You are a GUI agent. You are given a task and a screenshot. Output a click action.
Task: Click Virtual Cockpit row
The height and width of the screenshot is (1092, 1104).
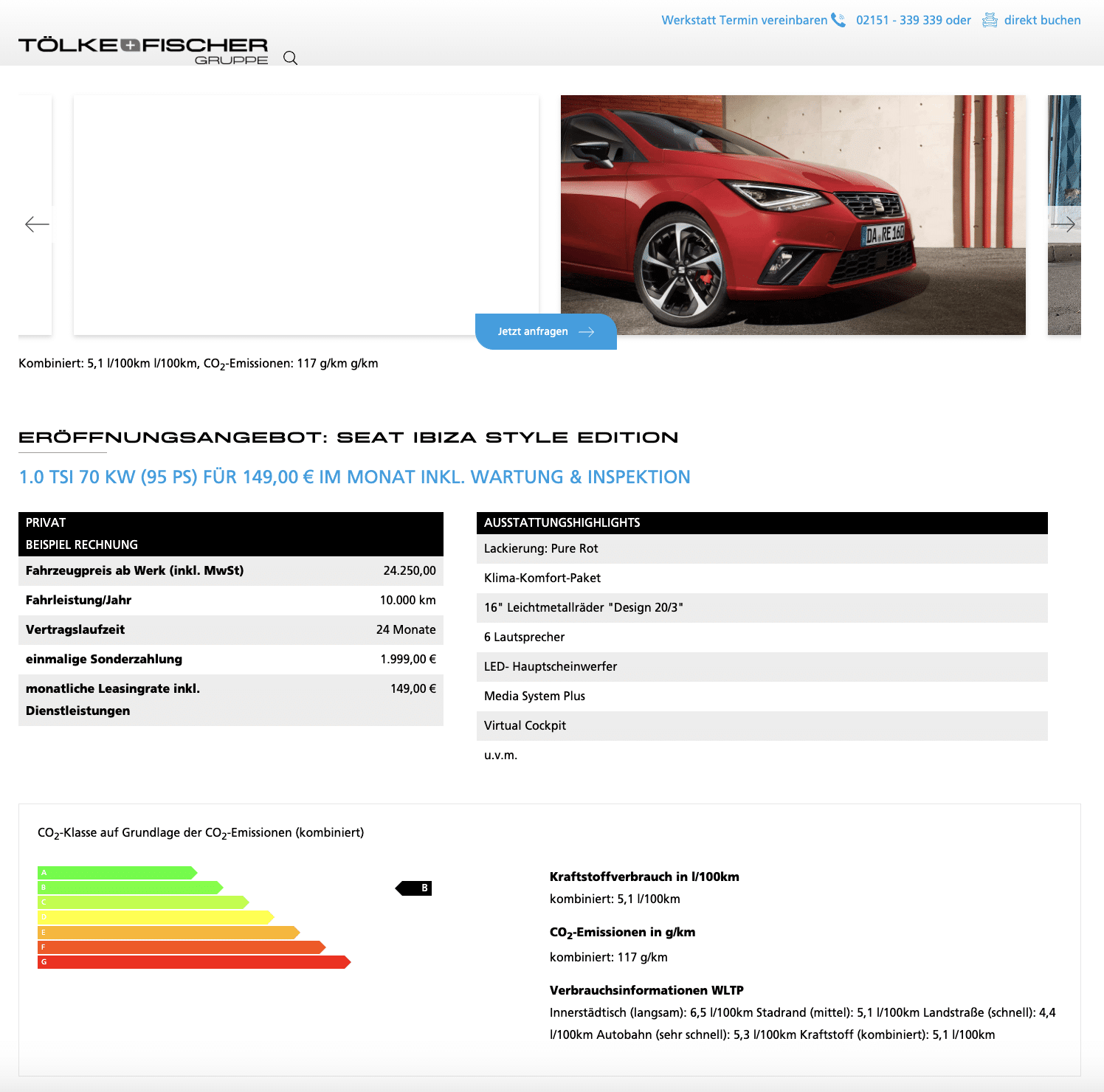762,726
